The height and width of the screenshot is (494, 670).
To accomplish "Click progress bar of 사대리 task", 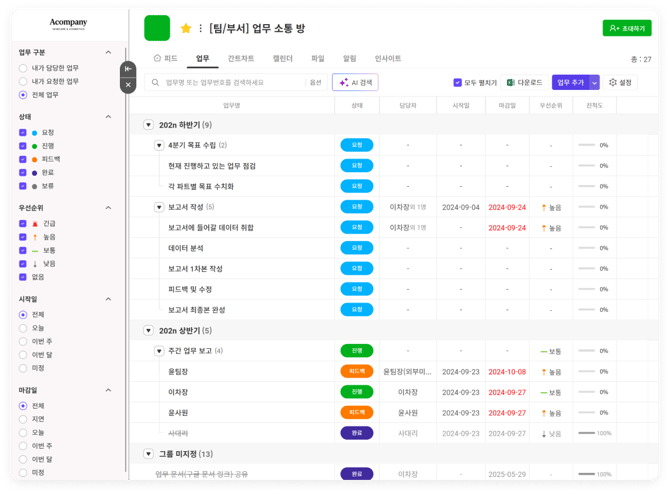I will [x=587, y=433].
